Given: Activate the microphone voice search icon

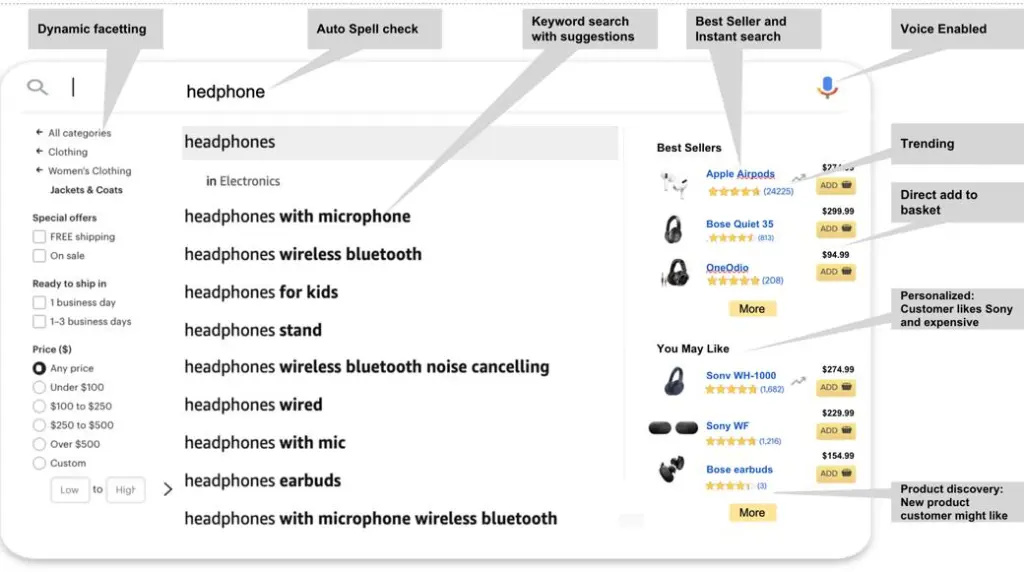Looking at the screenshot, I should [x=827, y=87].
